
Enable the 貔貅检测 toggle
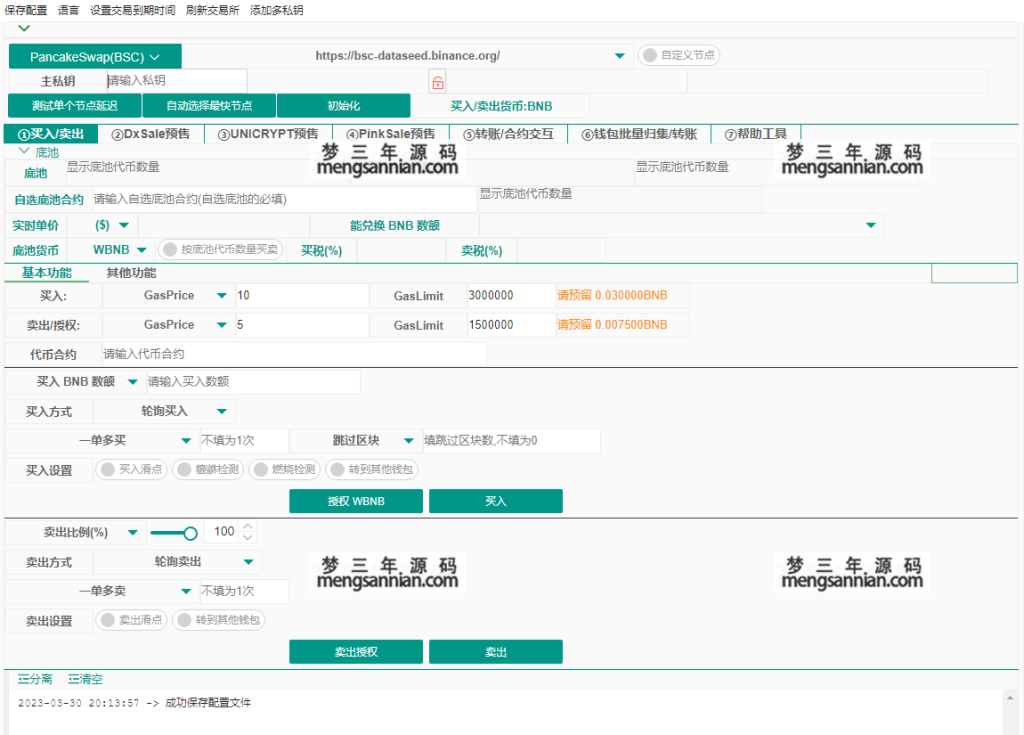[x=209, y=469]
